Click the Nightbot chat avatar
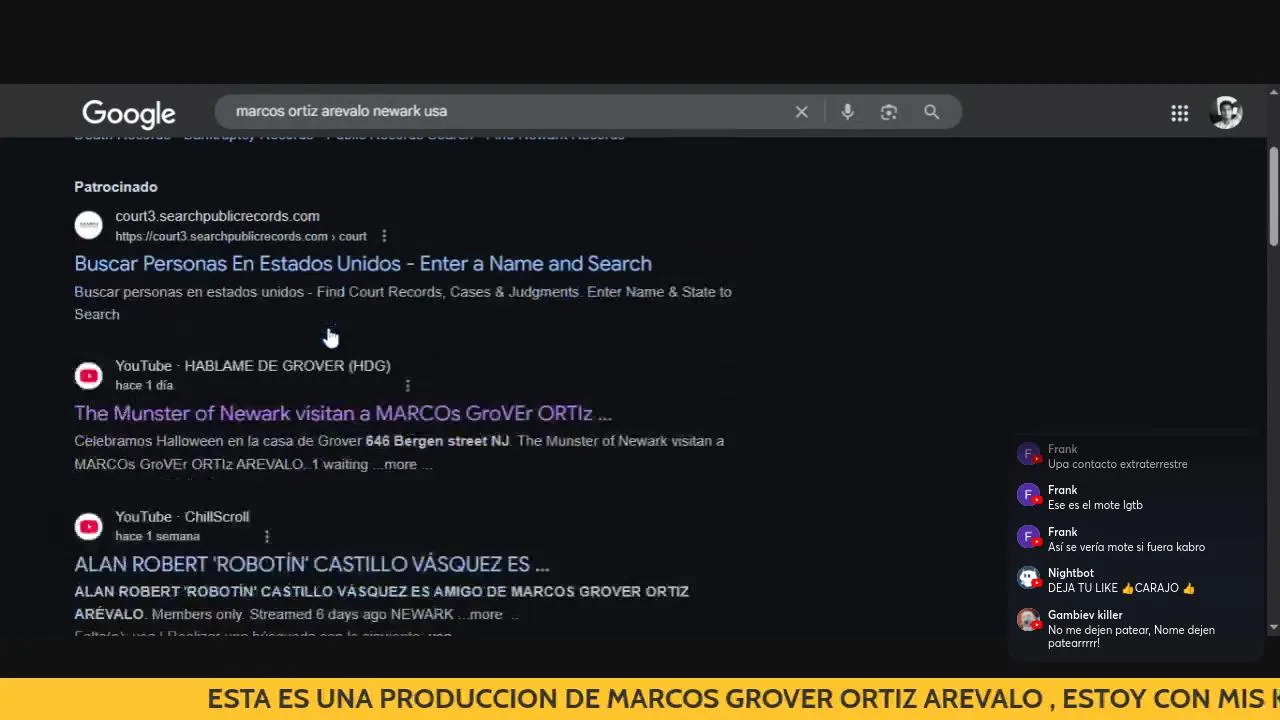The height and width of the screenshot is (720, 1280). pos(1029,578)
